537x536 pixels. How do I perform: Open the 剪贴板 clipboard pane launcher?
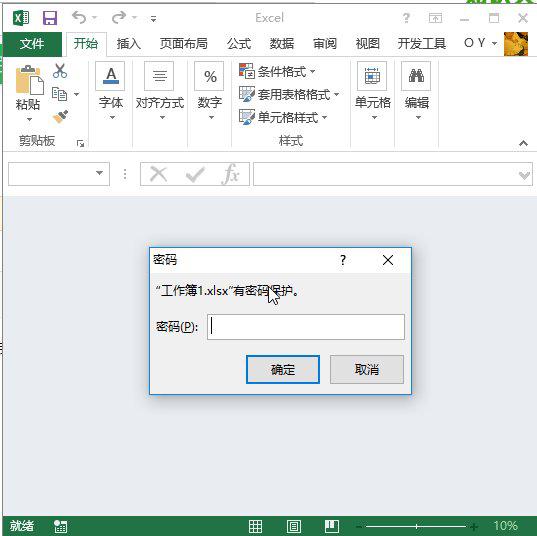[x=80, y=144]
